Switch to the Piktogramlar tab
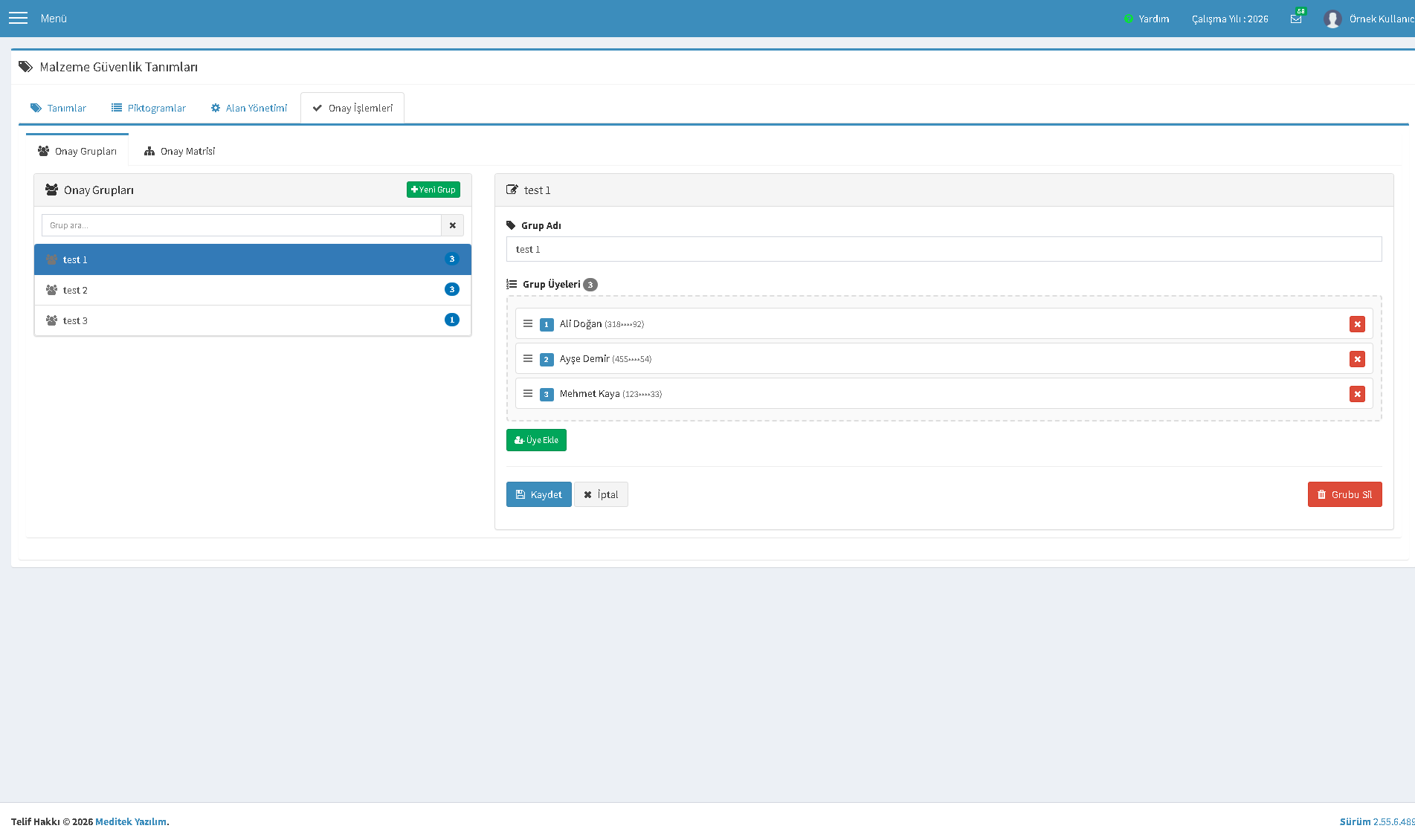 (149, 108)
